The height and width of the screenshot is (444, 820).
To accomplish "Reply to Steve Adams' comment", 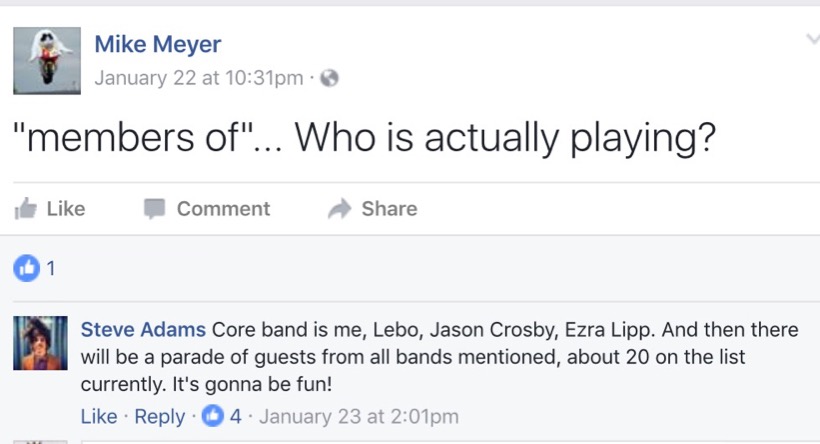I will click(x=159, y=416).
